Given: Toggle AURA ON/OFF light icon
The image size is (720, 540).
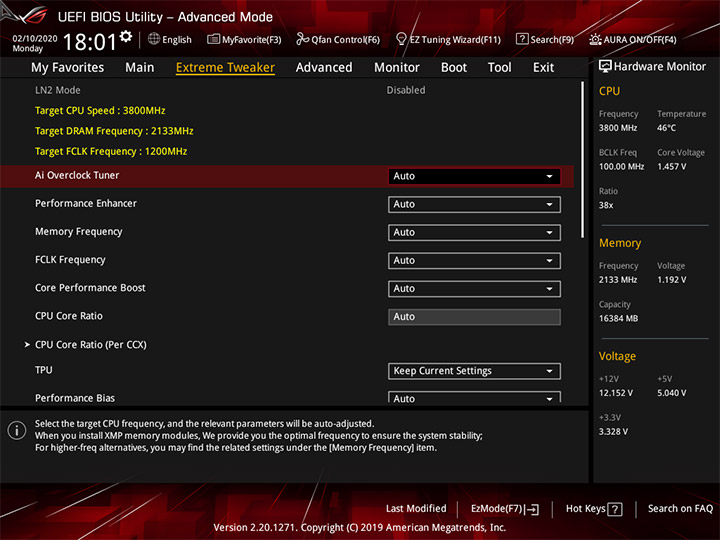Looking at the screenshot, I should [595, 39].
